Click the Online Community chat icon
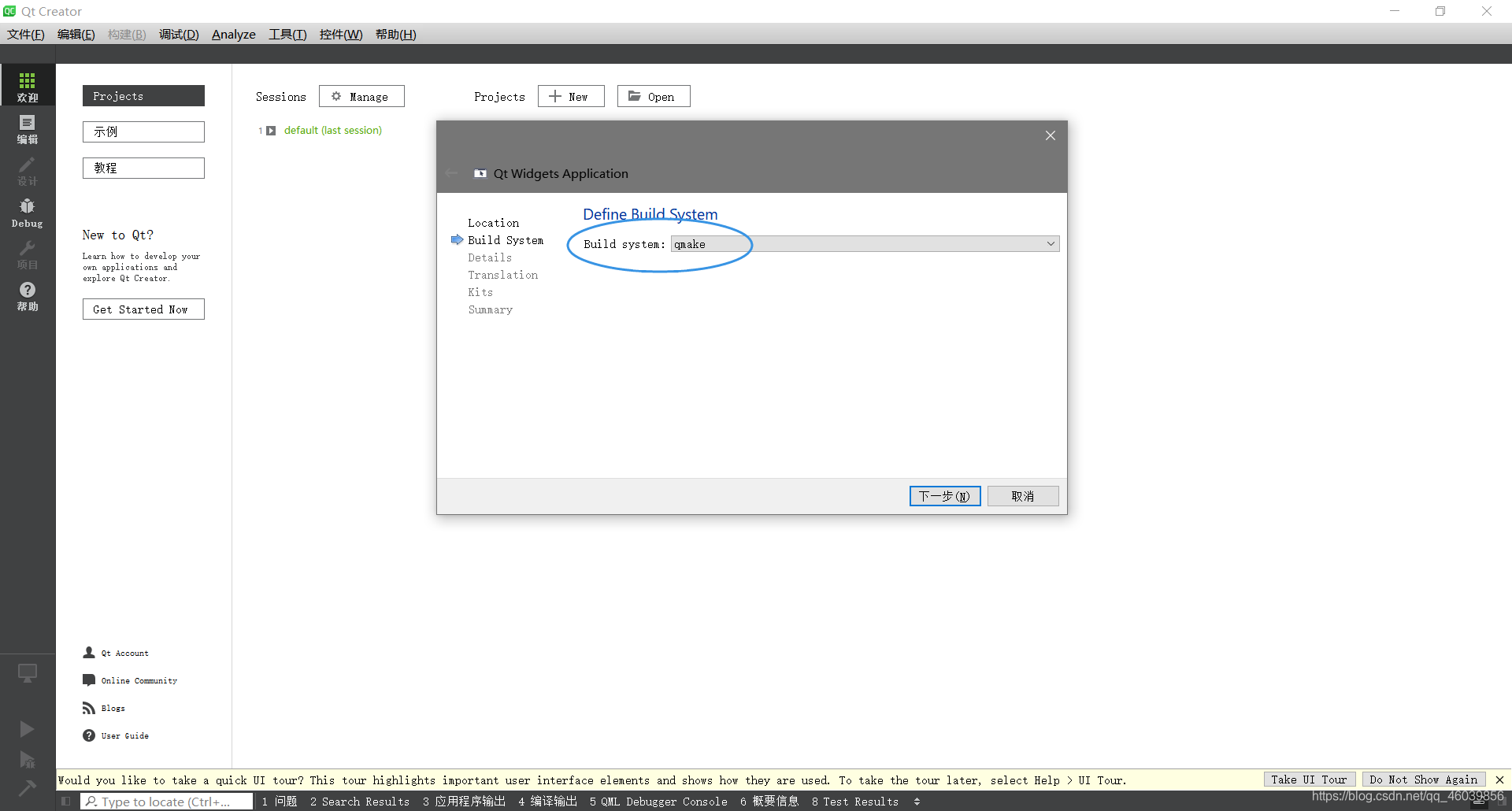1512x811 pixels. click(89, 680)
